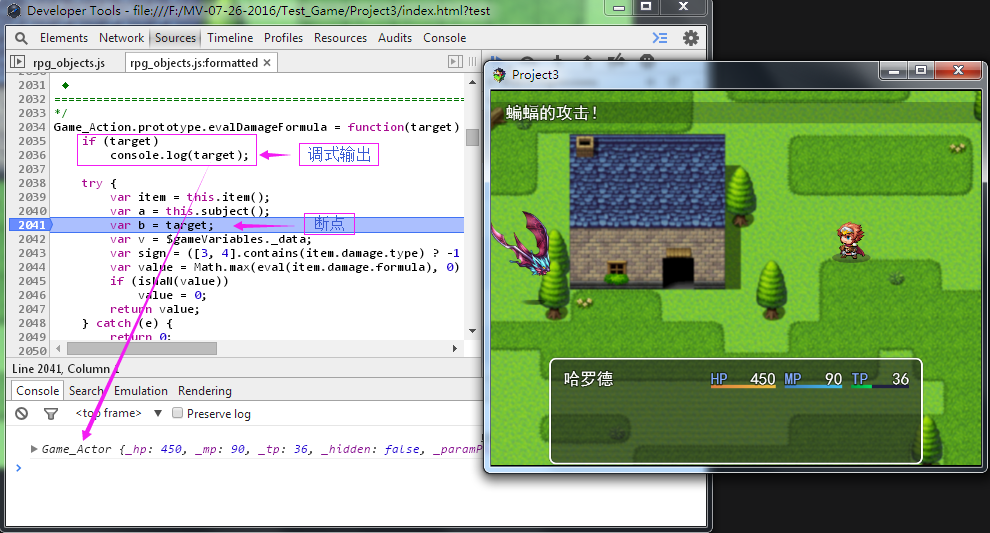Open the top frame context dropdown
Screen dimensions: 990x533
119,413
